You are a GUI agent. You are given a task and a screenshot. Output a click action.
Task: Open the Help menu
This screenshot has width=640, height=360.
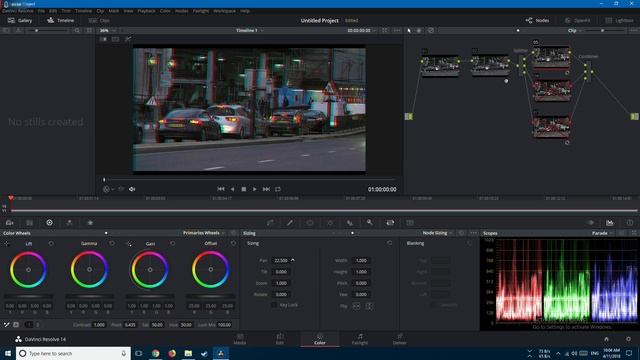click(245, 11)
